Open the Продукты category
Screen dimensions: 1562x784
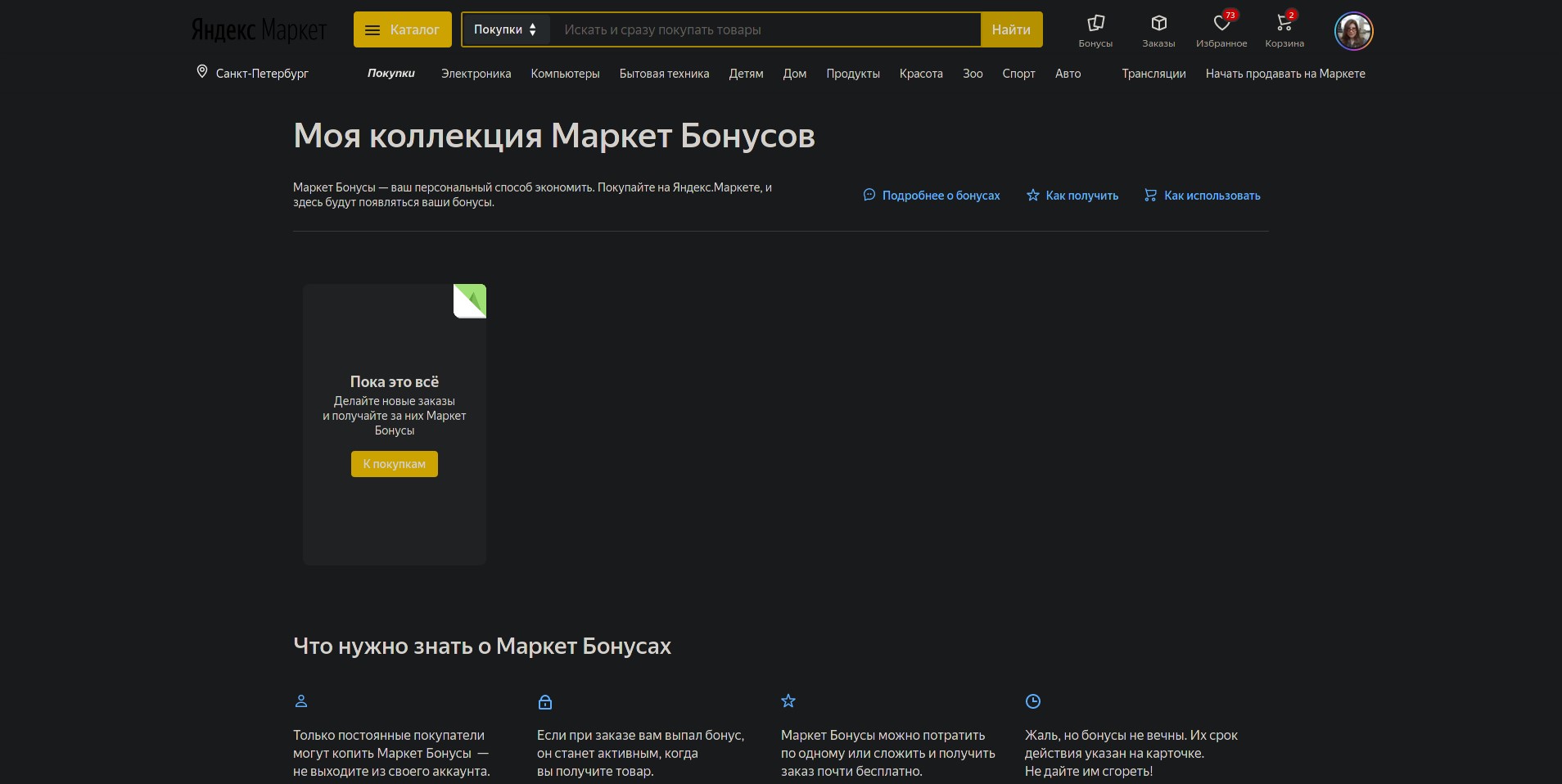coord(853,74)
